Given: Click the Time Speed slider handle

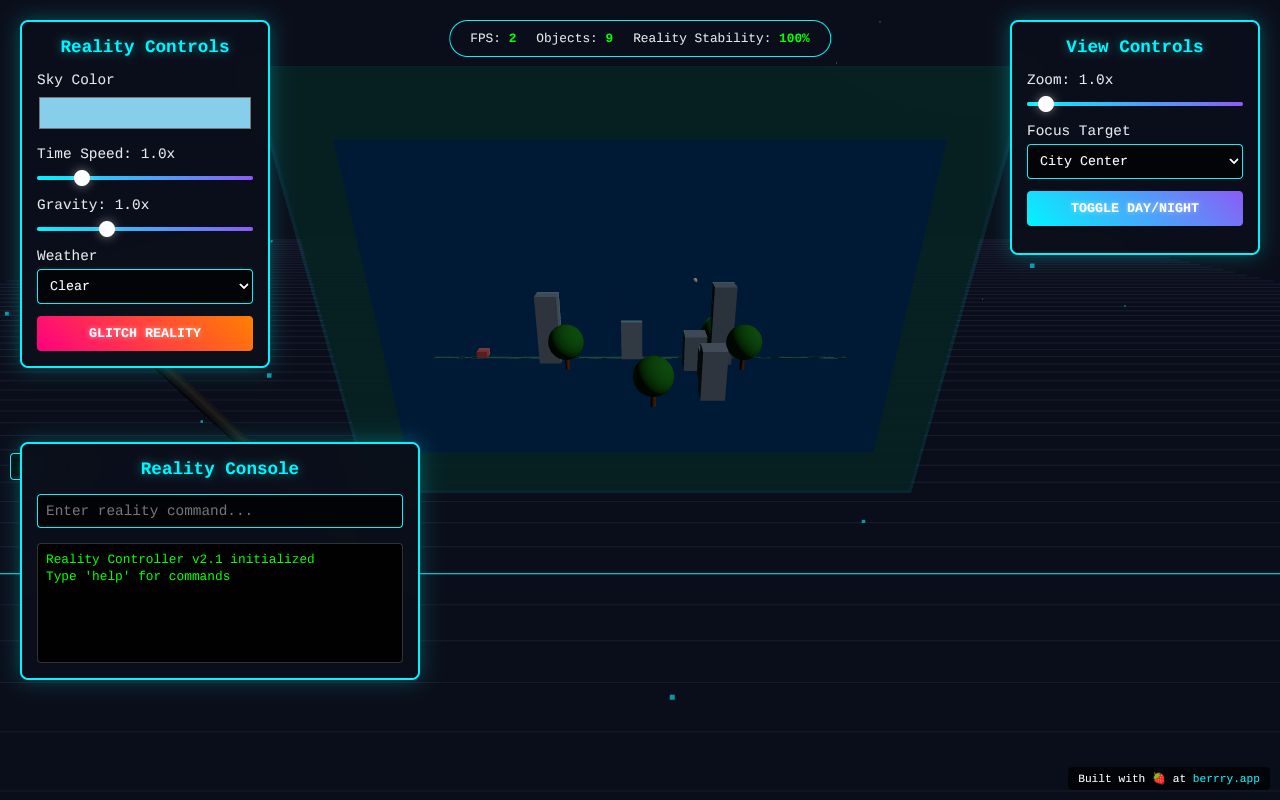Looking at the screenshot, I should [x=82, y=177].
